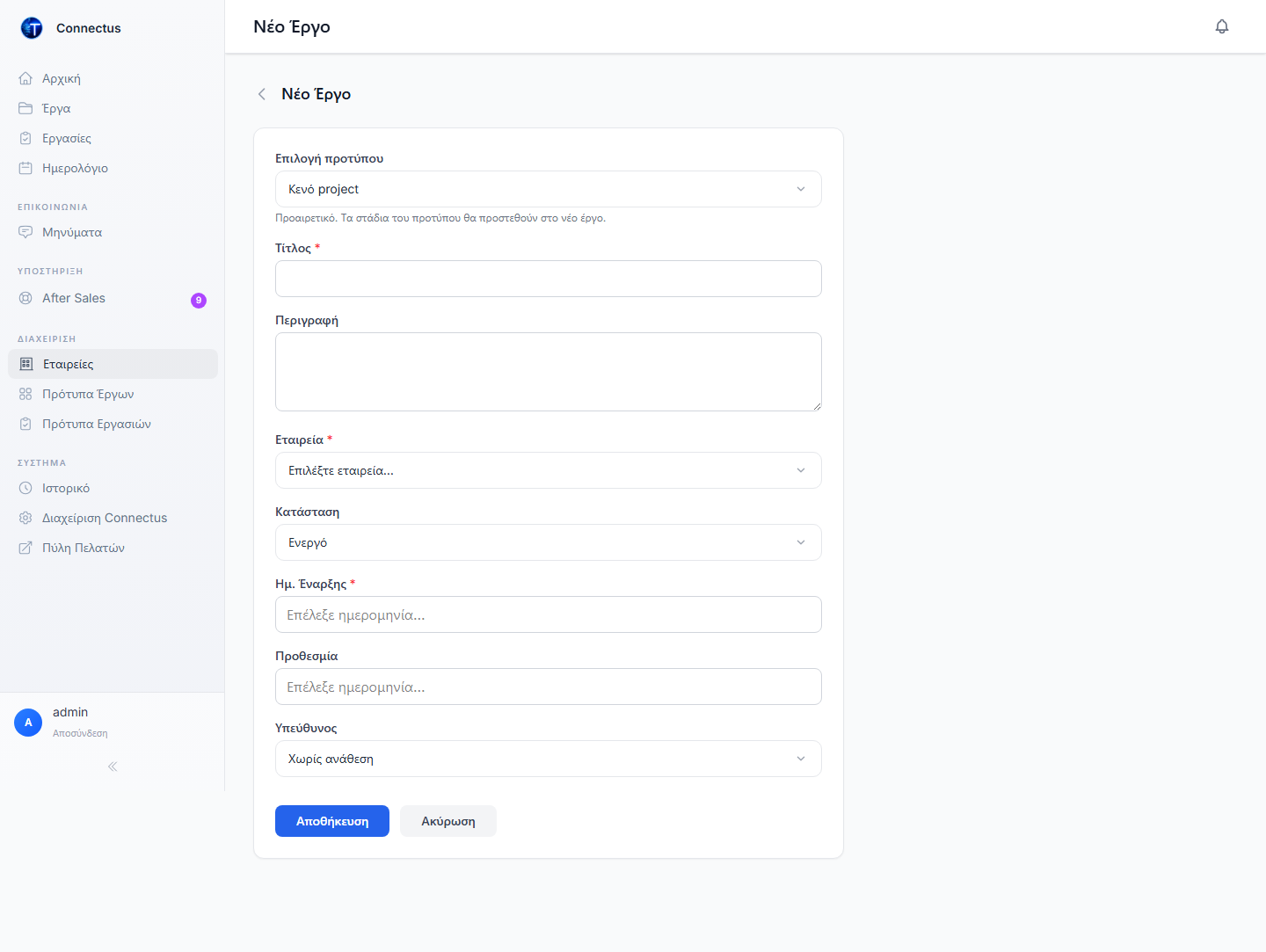Viewport: 1266px width, 952px height.
Task: Open Ημερολόγιο calendar icon in sidebar
Action: point(25,168)
